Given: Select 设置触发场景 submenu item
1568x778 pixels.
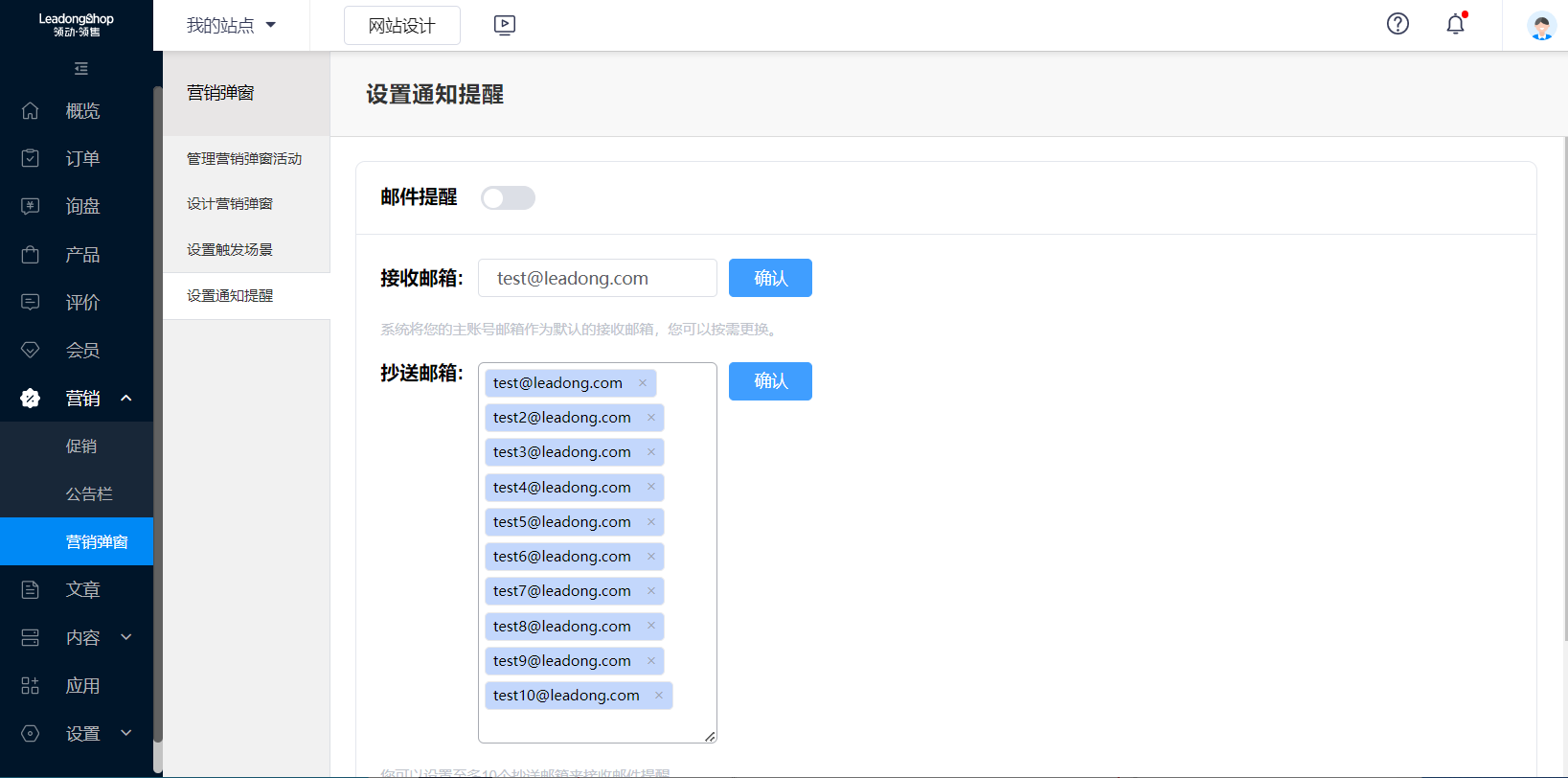Looking at the screenshot, I should 230,250.
